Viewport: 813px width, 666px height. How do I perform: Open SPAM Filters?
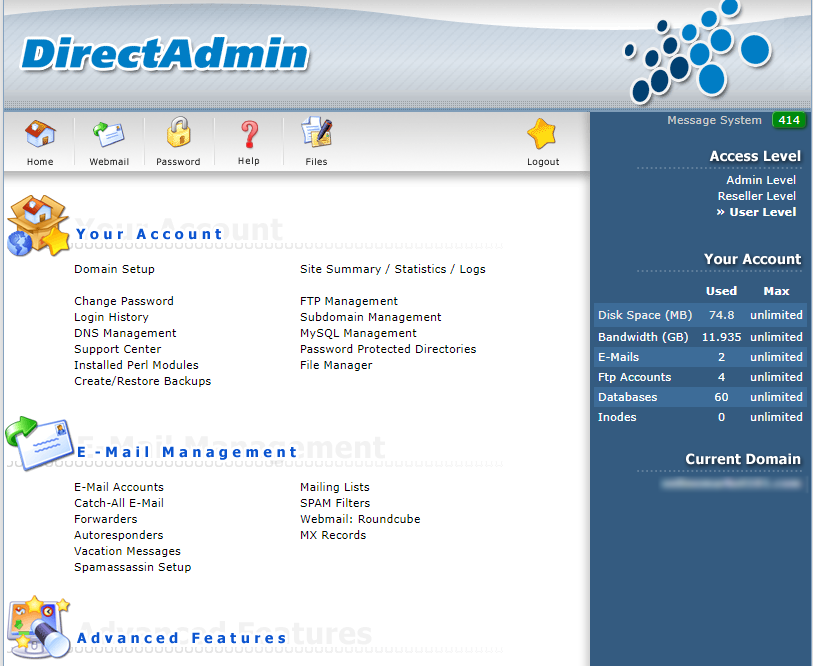335,504
